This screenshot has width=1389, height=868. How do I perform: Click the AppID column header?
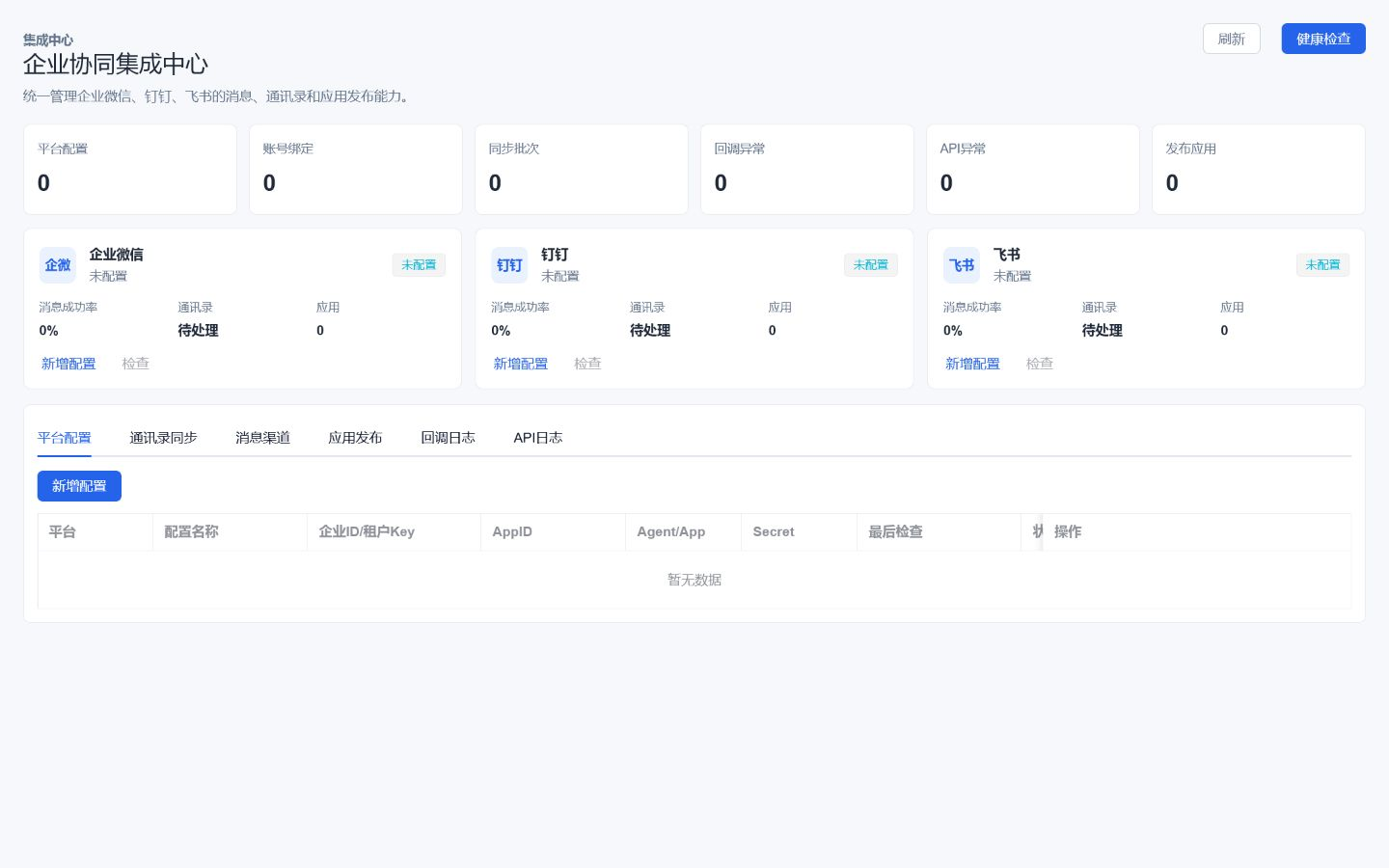click(553, 532)
